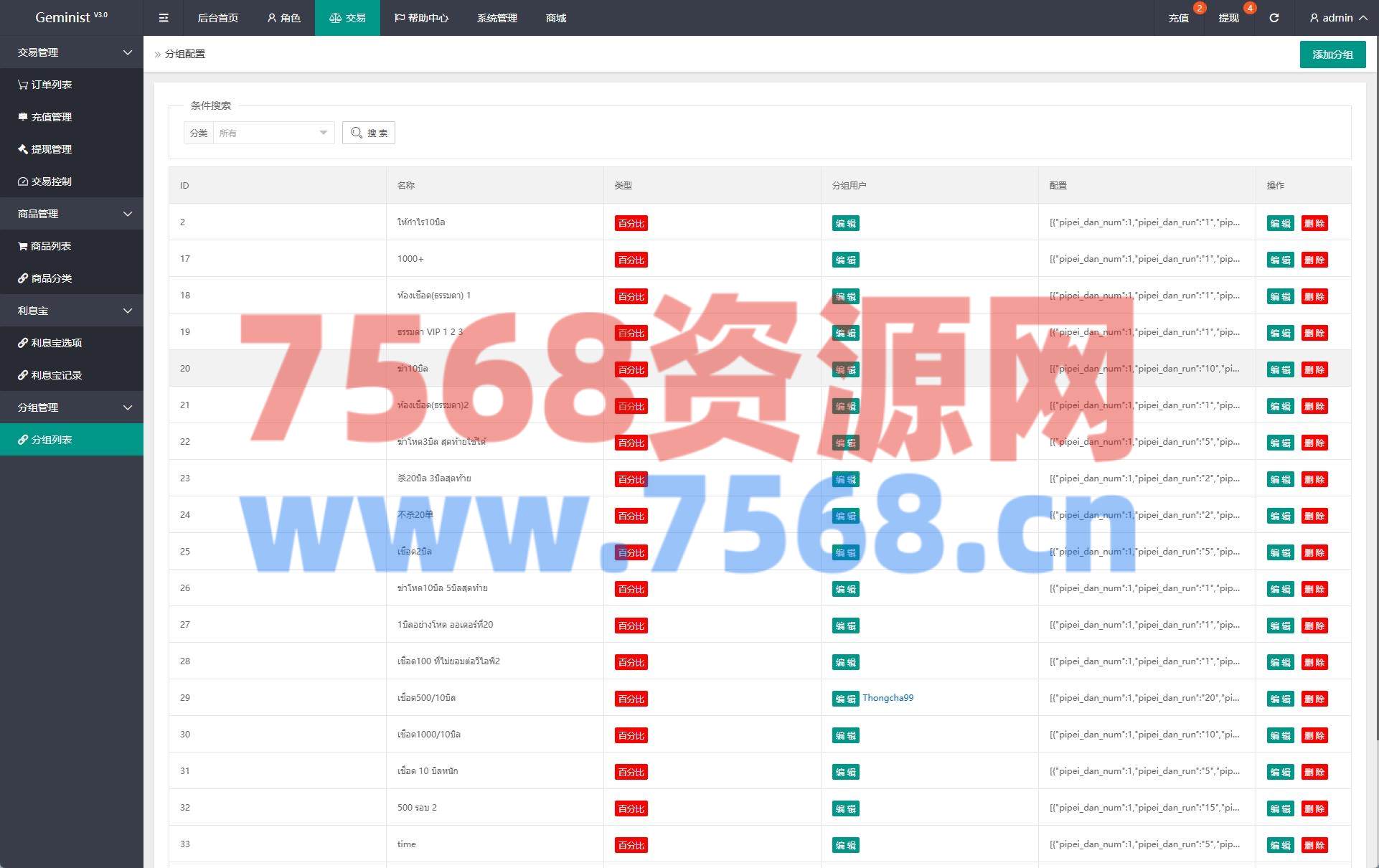1379x868 pixels.
Task: Click the sidebar collapse hamburger icon
Action: tap(164, 18)
